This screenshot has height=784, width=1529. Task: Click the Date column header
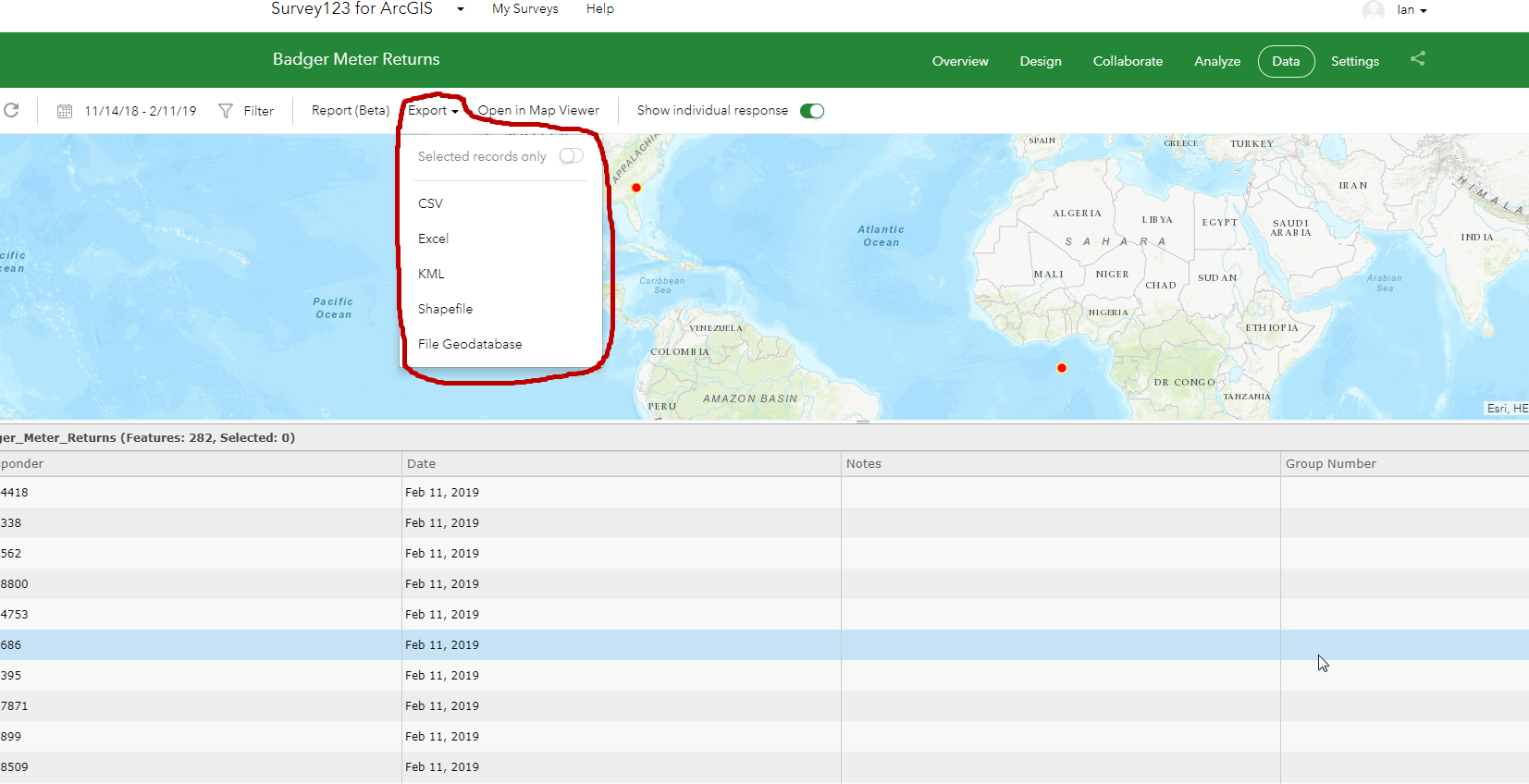(622, 464)
